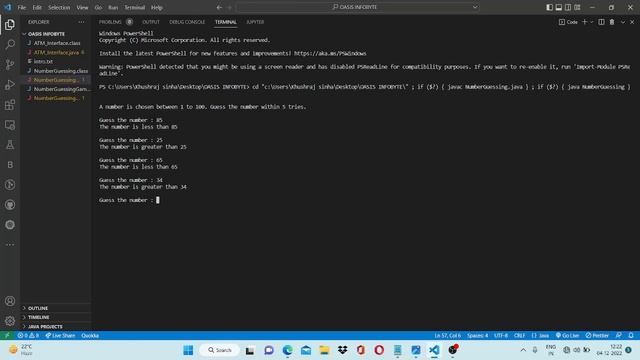
Task: Switch to the Problems tab
Action: (110, 22)
